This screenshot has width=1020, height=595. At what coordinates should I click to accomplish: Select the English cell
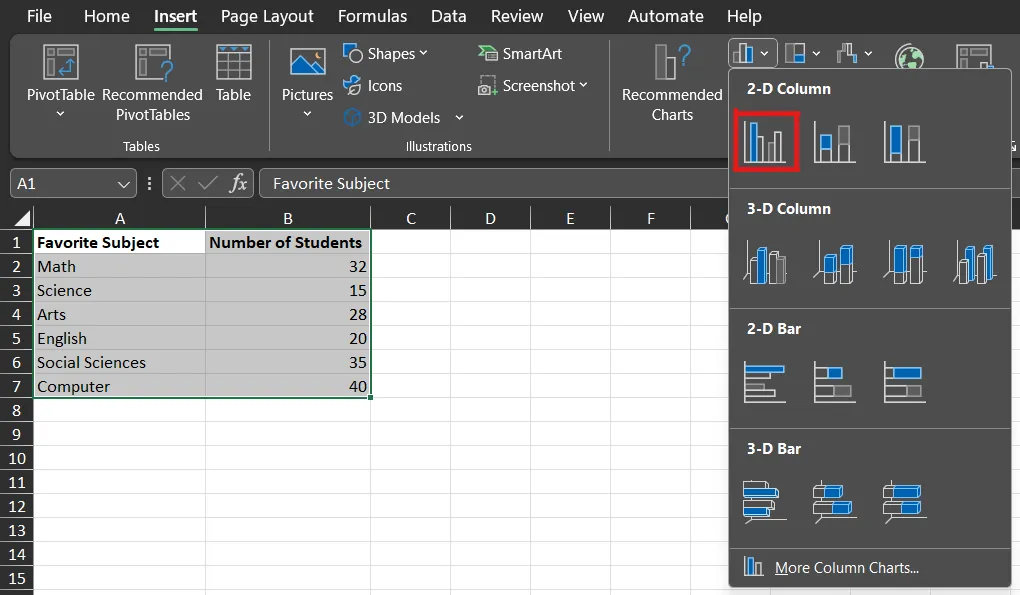tap(120, 339)
